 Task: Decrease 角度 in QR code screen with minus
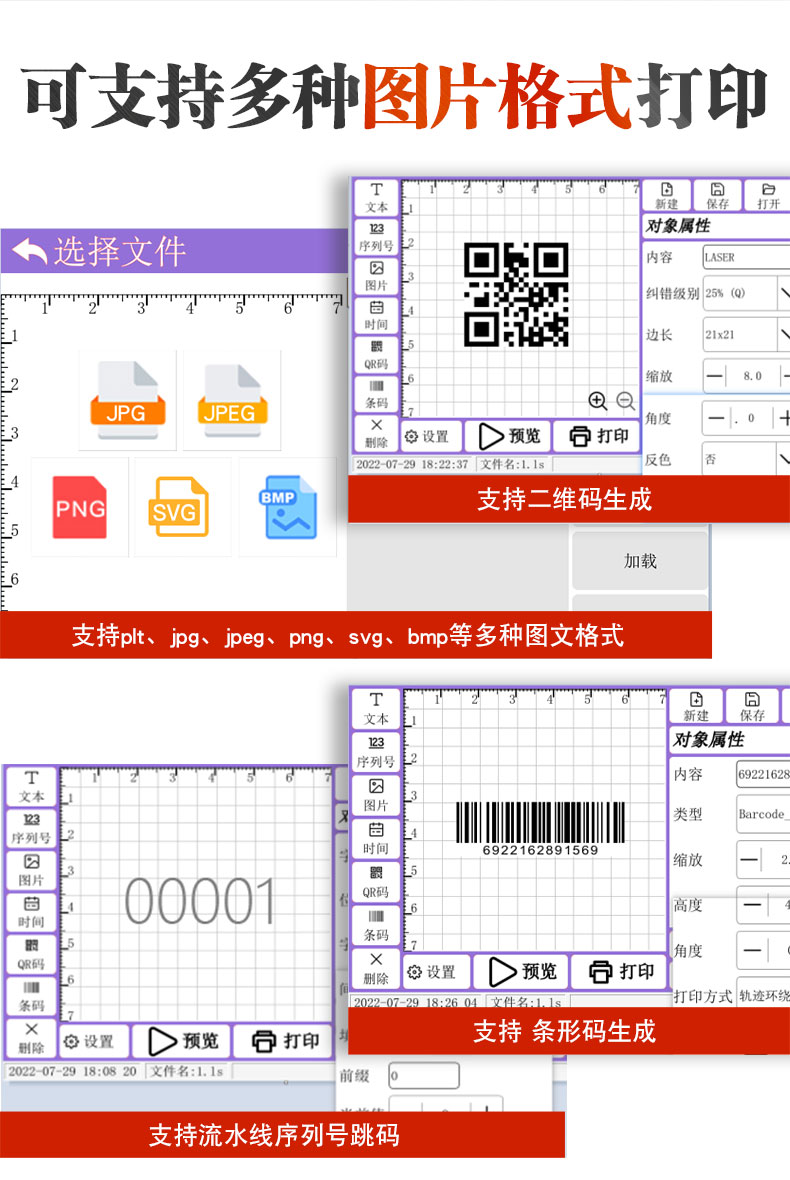click(x=717, y=418)
